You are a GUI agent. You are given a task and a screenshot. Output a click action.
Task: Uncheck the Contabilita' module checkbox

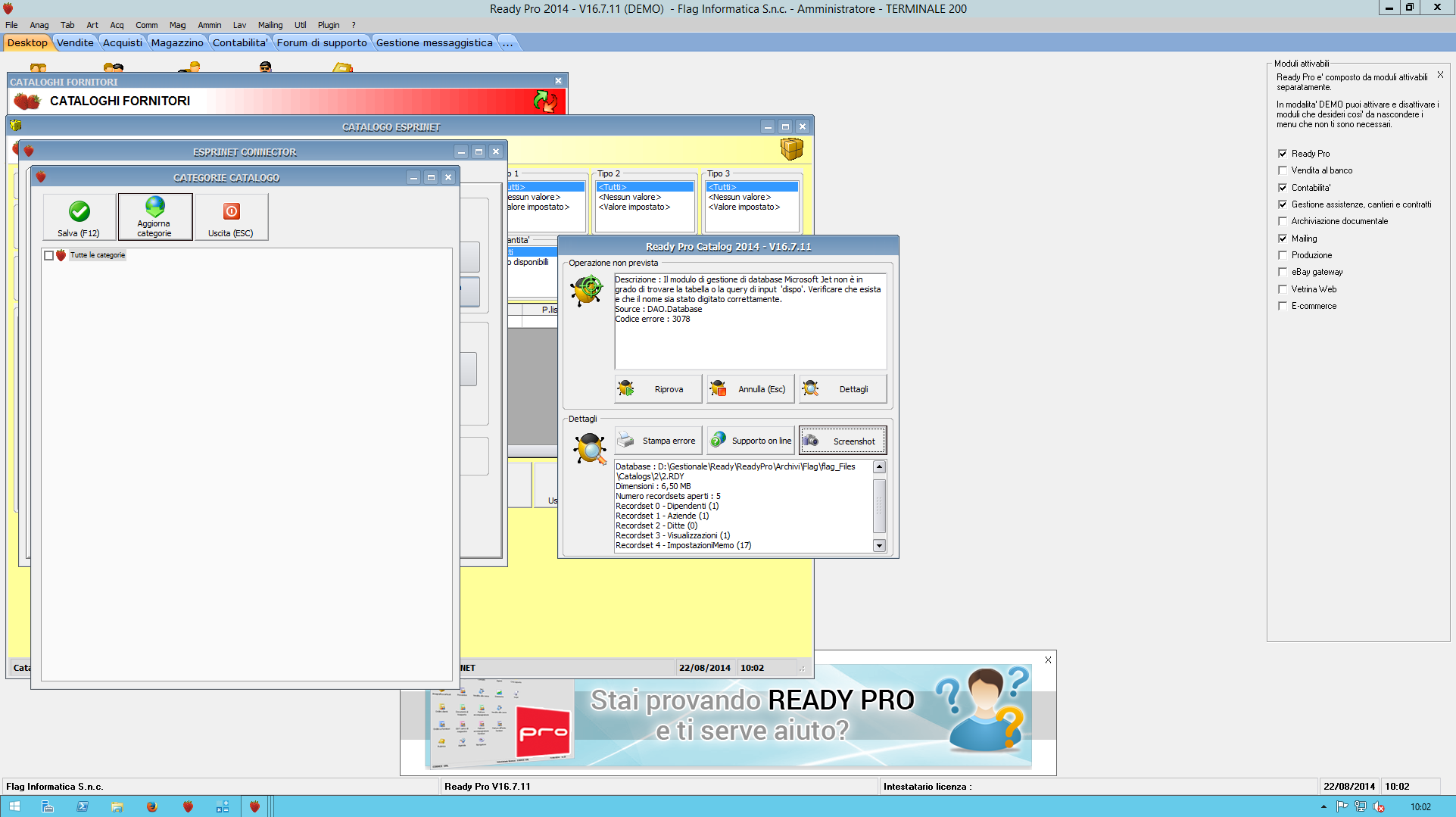click(1283, 188)
